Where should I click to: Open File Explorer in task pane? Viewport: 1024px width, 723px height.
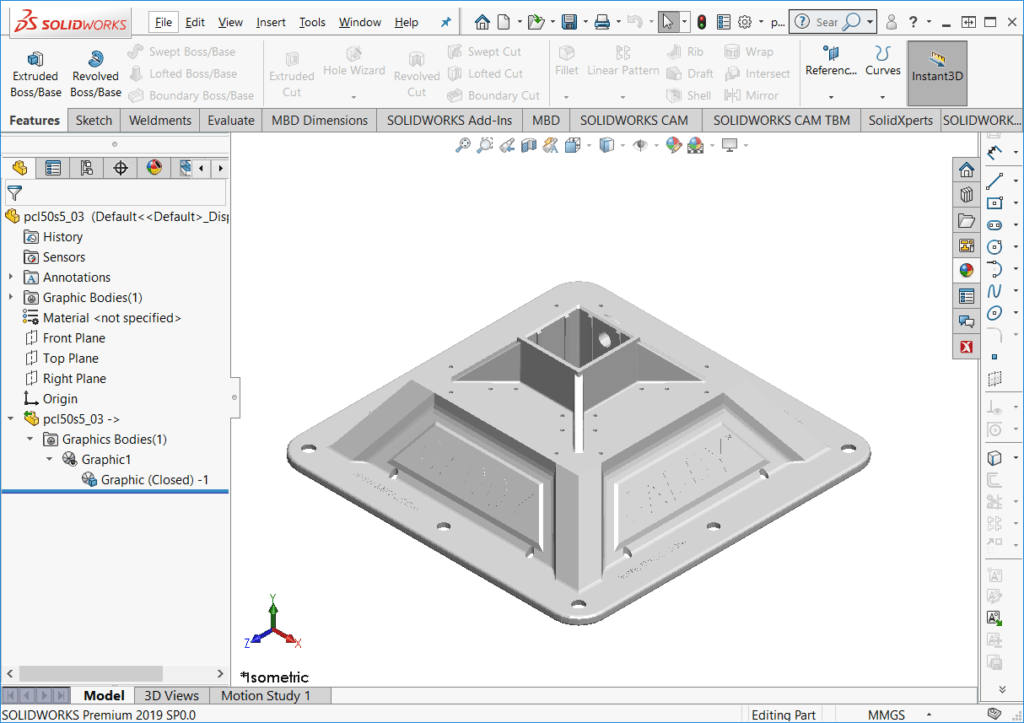(967, 221)
